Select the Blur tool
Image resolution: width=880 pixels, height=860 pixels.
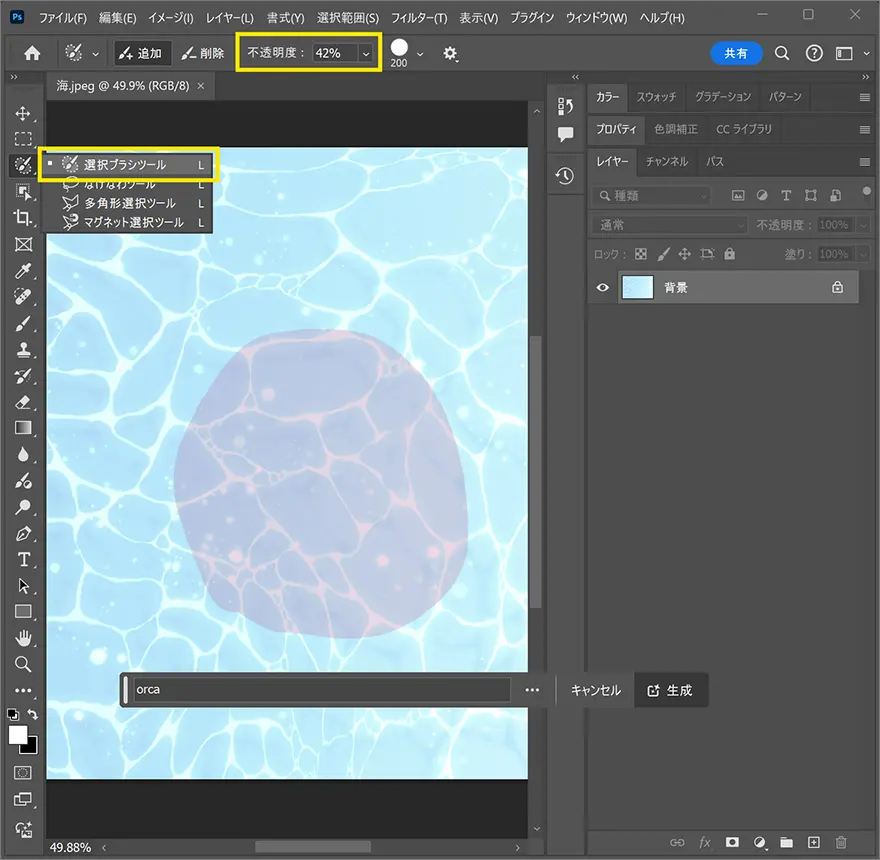[x=22, y=455]
